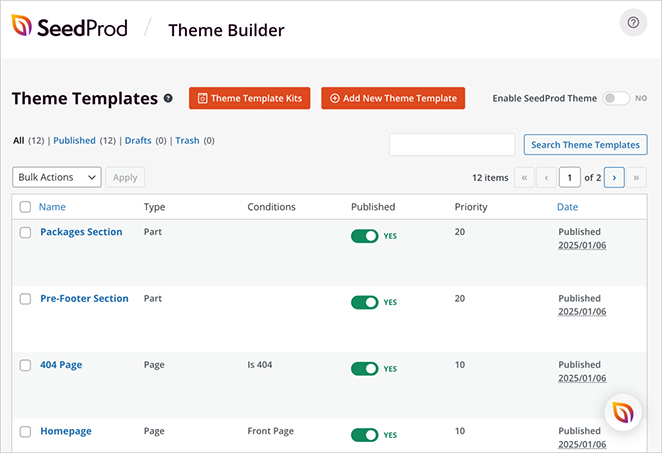This screenshot has height=453, width=662.
Task: Click the Theme Templates info icon
Action: point(168,99)
